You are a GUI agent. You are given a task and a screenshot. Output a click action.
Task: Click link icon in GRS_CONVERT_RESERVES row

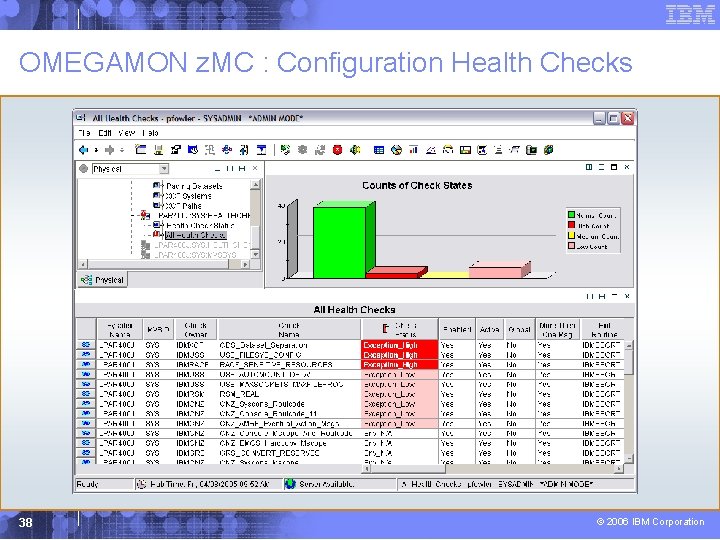(x=86, y=453)
